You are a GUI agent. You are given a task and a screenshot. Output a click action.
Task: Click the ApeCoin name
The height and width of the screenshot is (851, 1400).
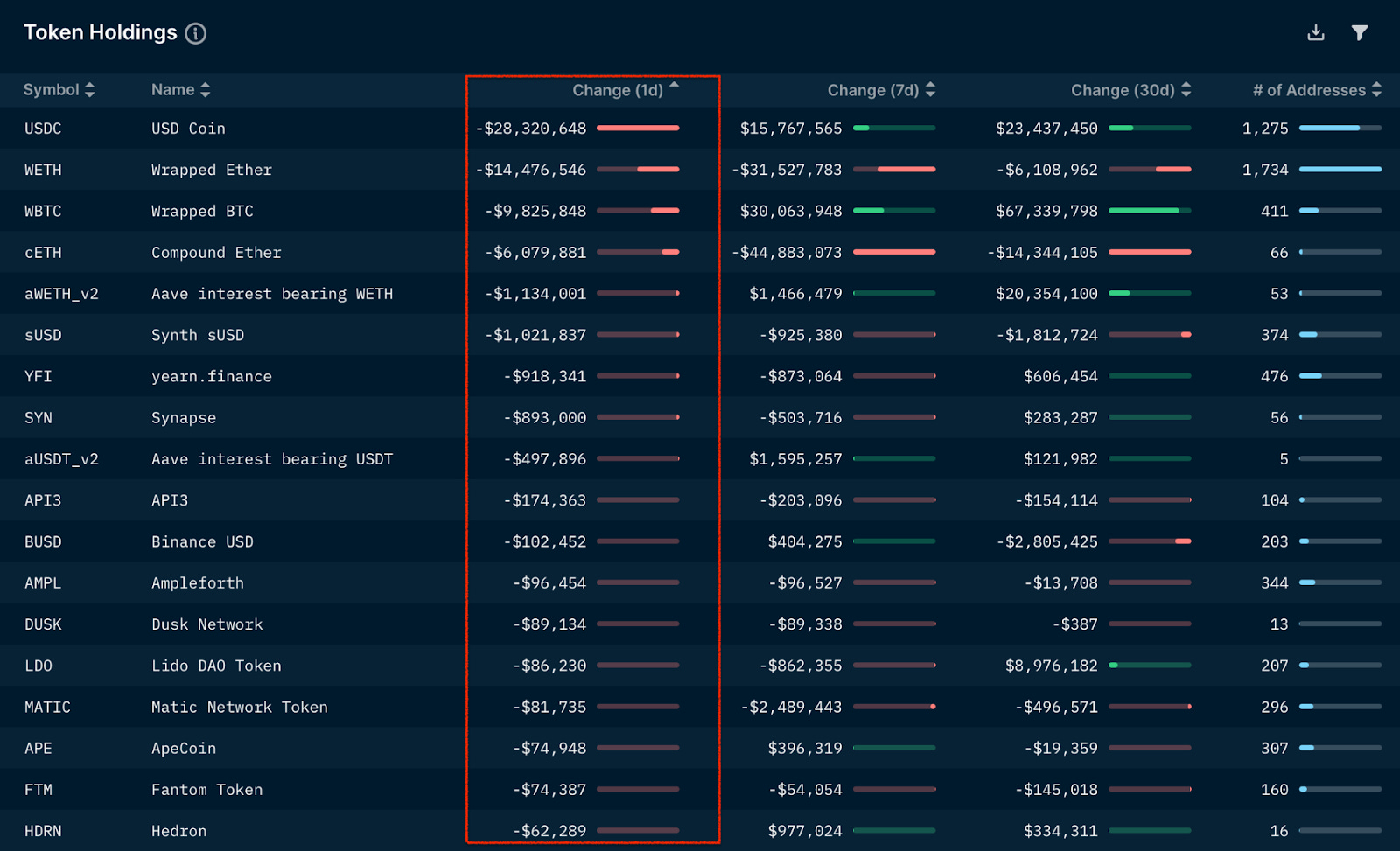point(184,749)
